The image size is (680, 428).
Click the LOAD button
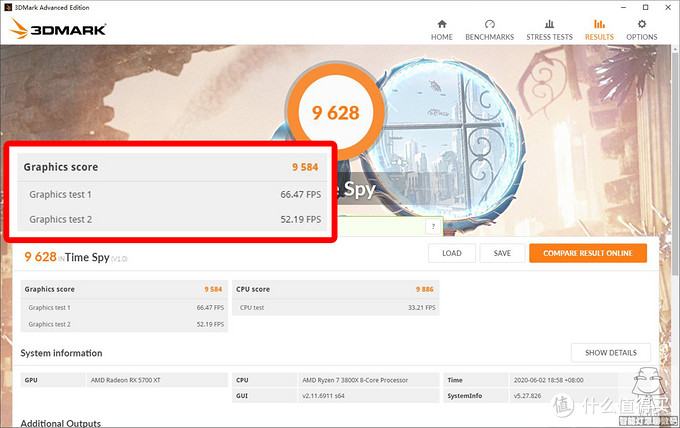(x=452, y=253)
